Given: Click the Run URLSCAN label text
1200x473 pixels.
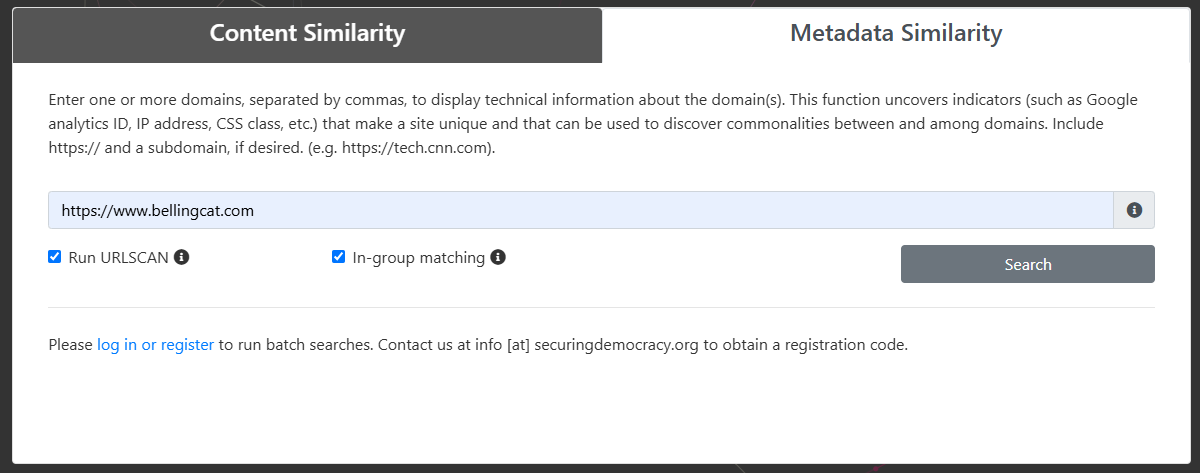Looking at the screenshot, I should coord(119,257).
